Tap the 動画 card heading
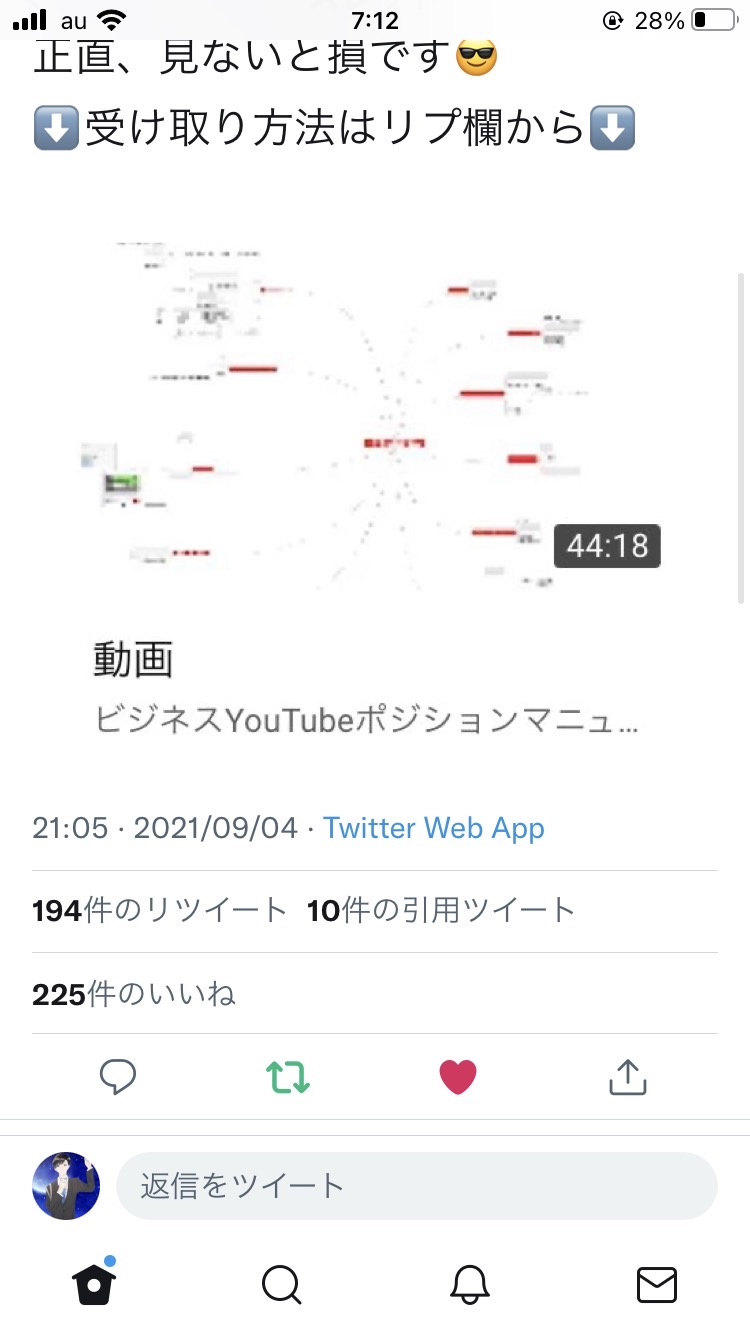Screen dimensions: 750x1334 (x=133, y=660)
